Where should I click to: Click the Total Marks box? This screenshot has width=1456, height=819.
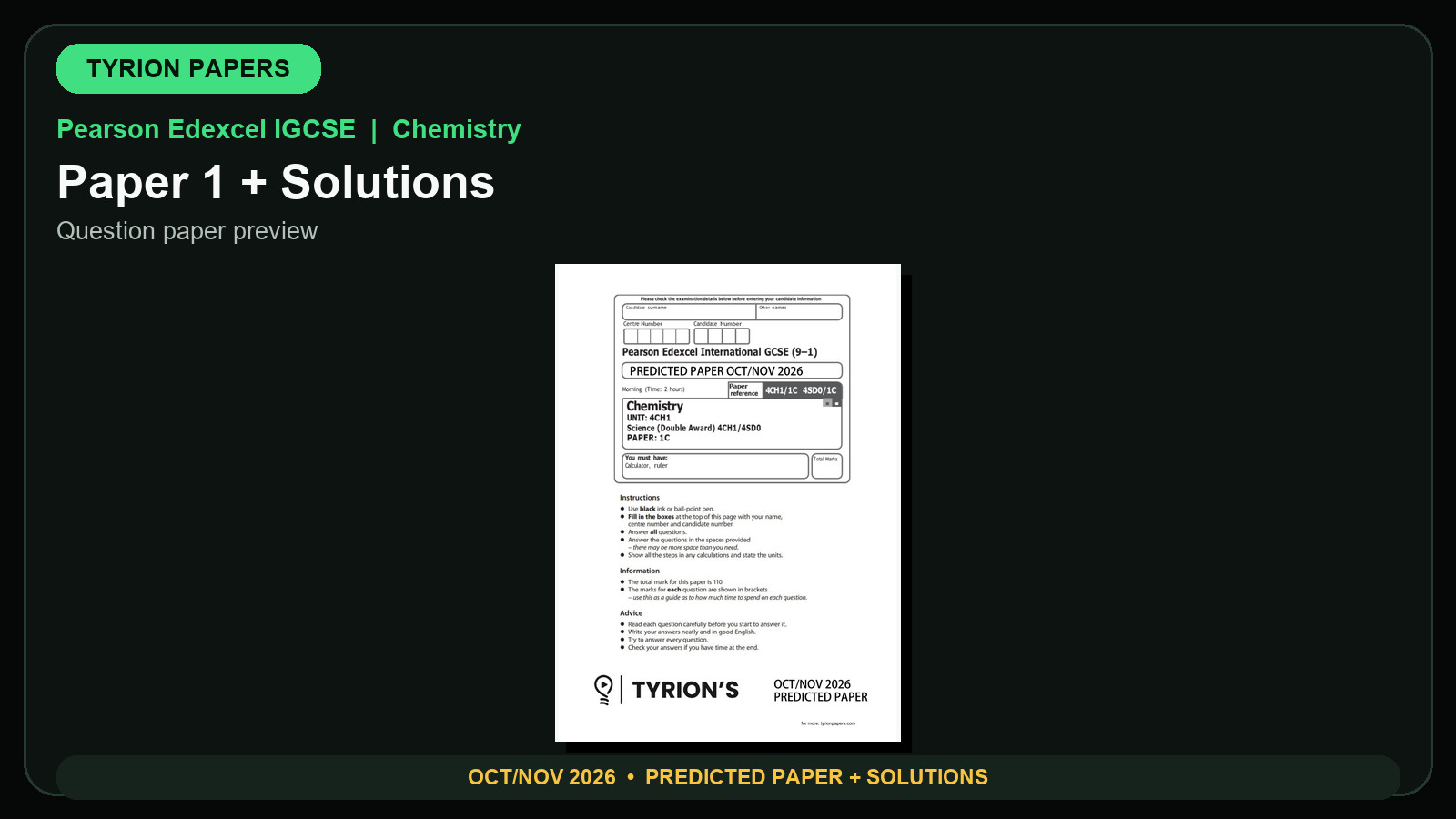(826, 466)
